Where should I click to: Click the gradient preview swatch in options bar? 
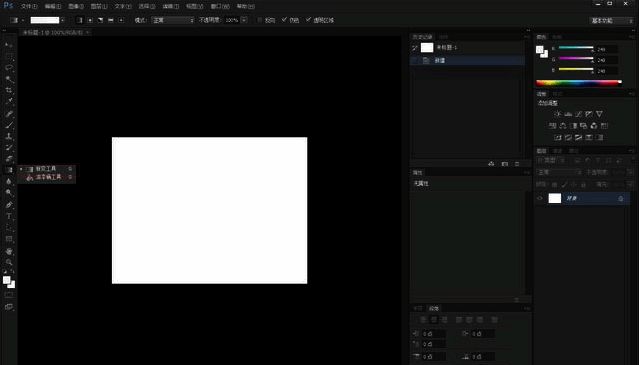(45, 20)
